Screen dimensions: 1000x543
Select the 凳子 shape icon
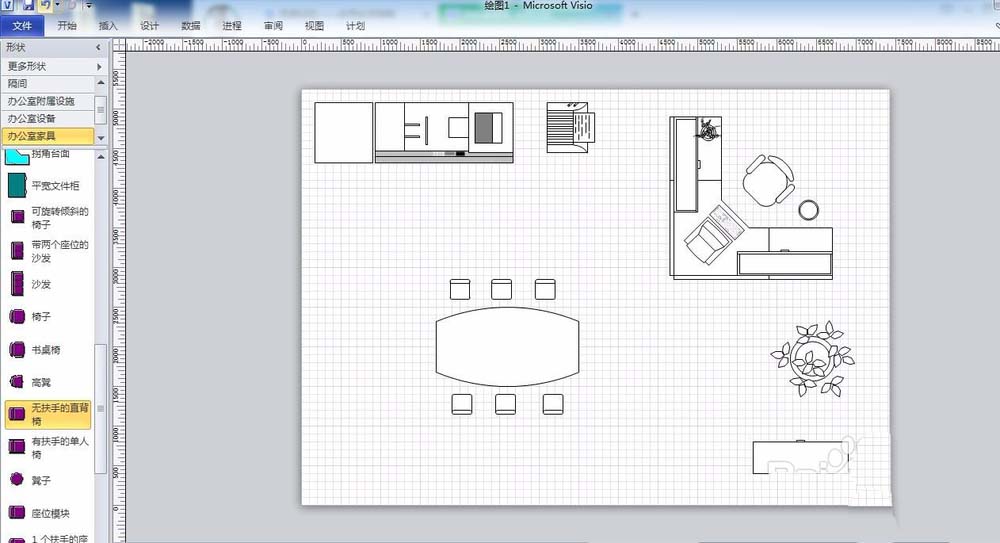pyautogui.click(x=17, y=479)
